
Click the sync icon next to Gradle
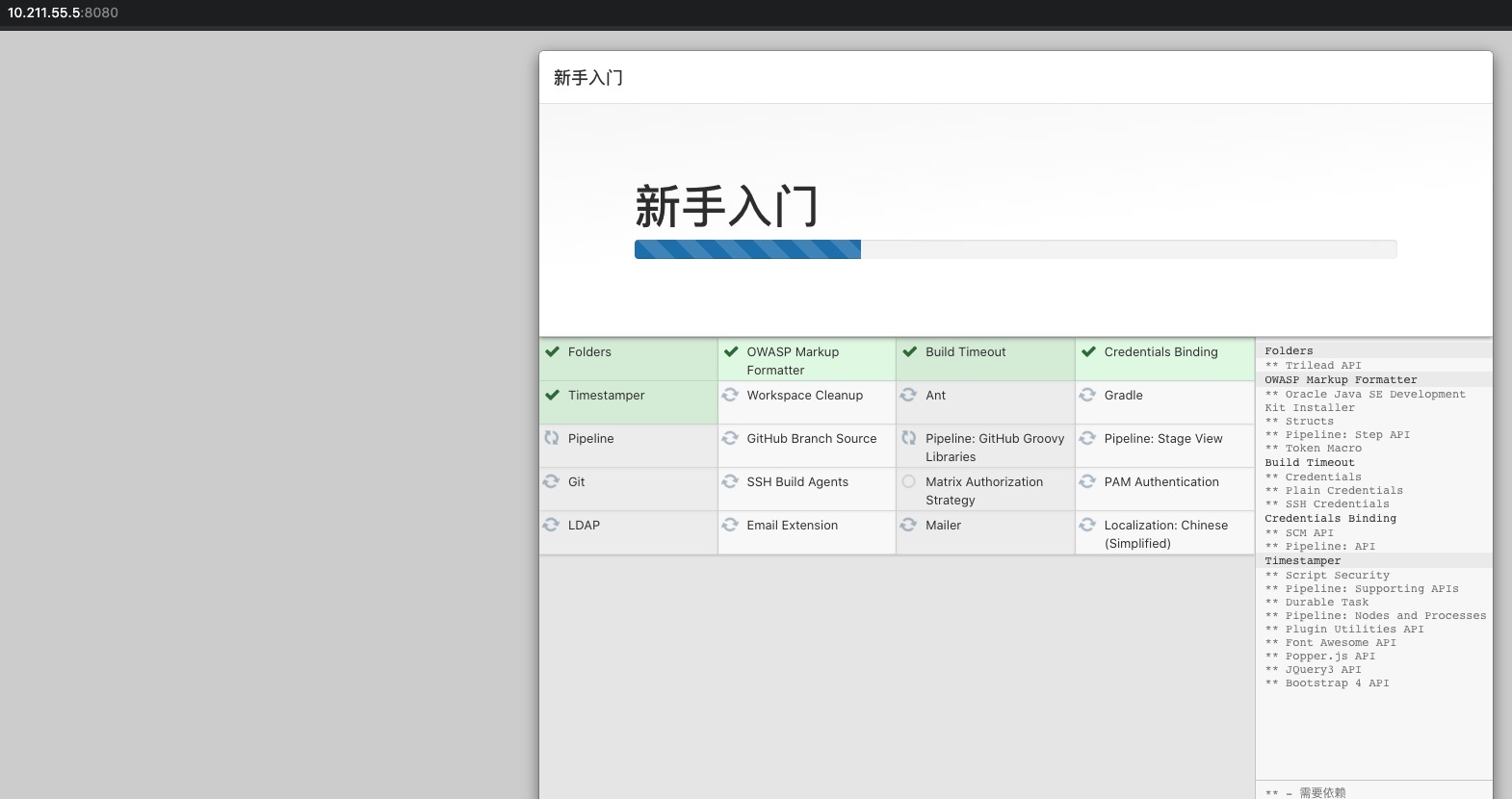pos(1087,396)
